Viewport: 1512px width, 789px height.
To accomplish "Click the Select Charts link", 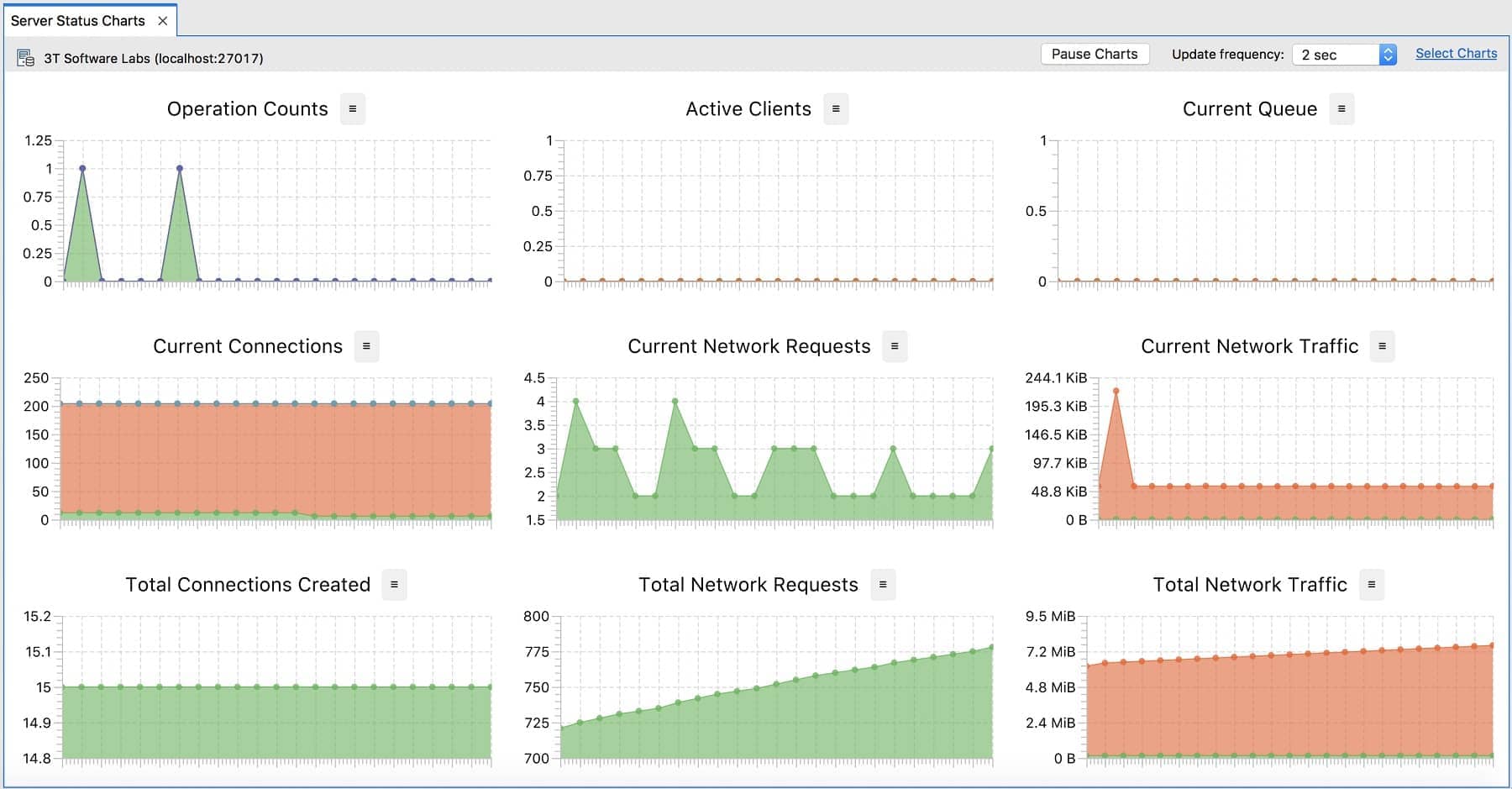I will coord(1456,54).
